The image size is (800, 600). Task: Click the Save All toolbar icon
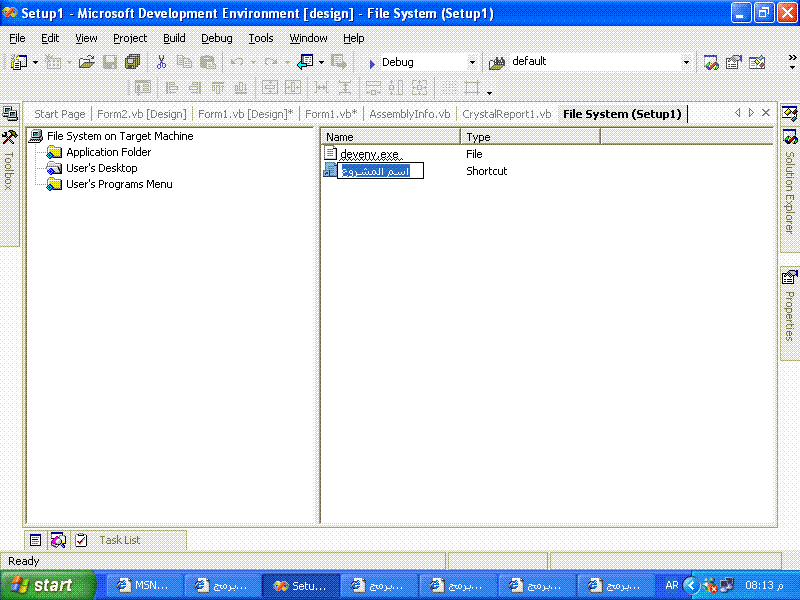tap(132, 62)
